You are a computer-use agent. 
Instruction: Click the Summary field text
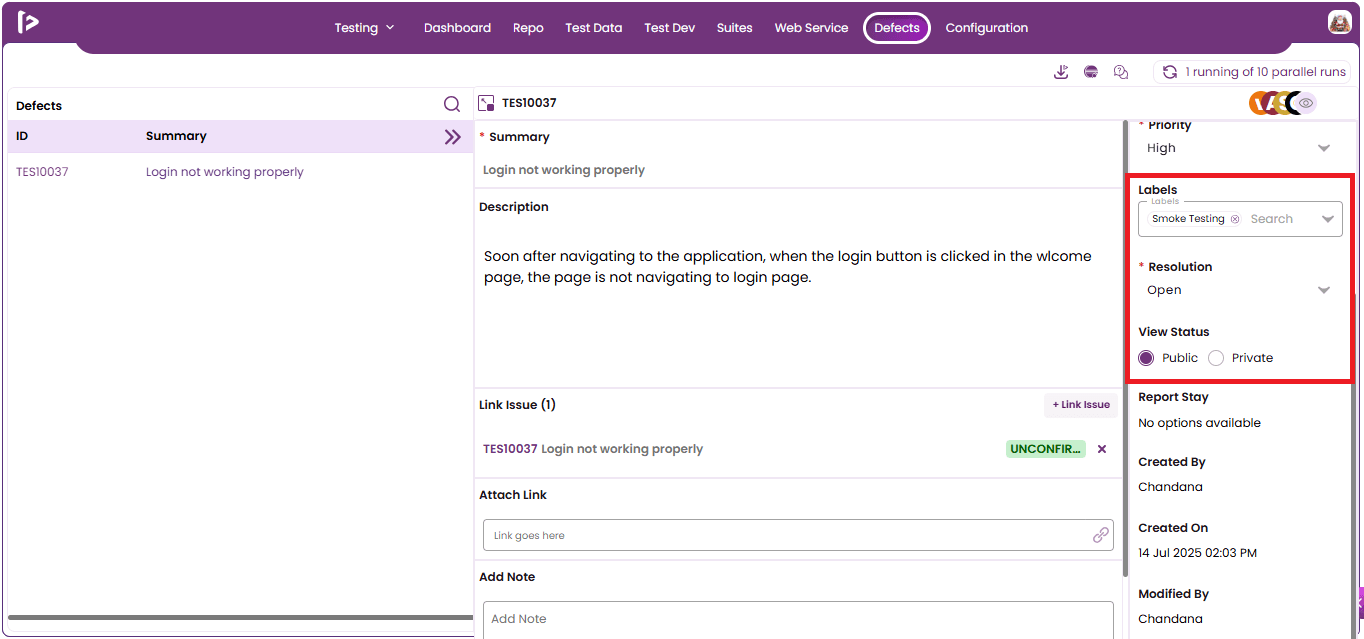click(564, 170)
